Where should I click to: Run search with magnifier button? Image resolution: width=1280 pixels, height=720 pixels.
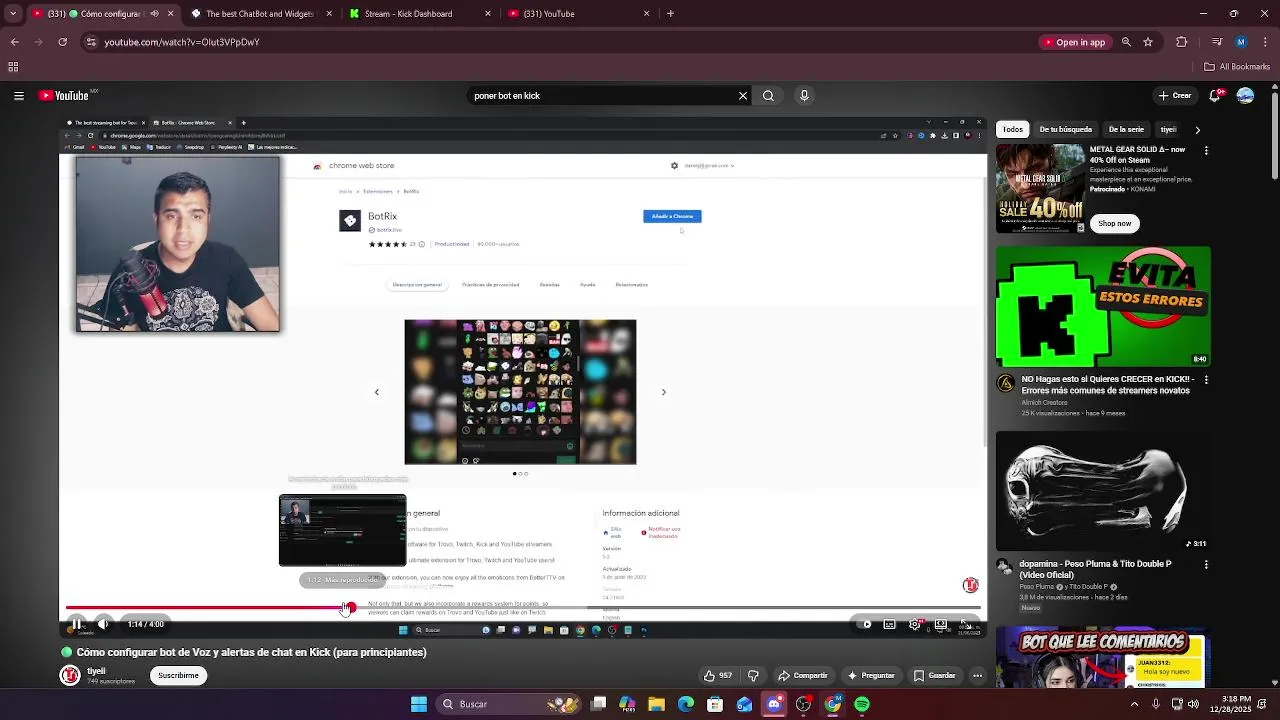[768, 96]
